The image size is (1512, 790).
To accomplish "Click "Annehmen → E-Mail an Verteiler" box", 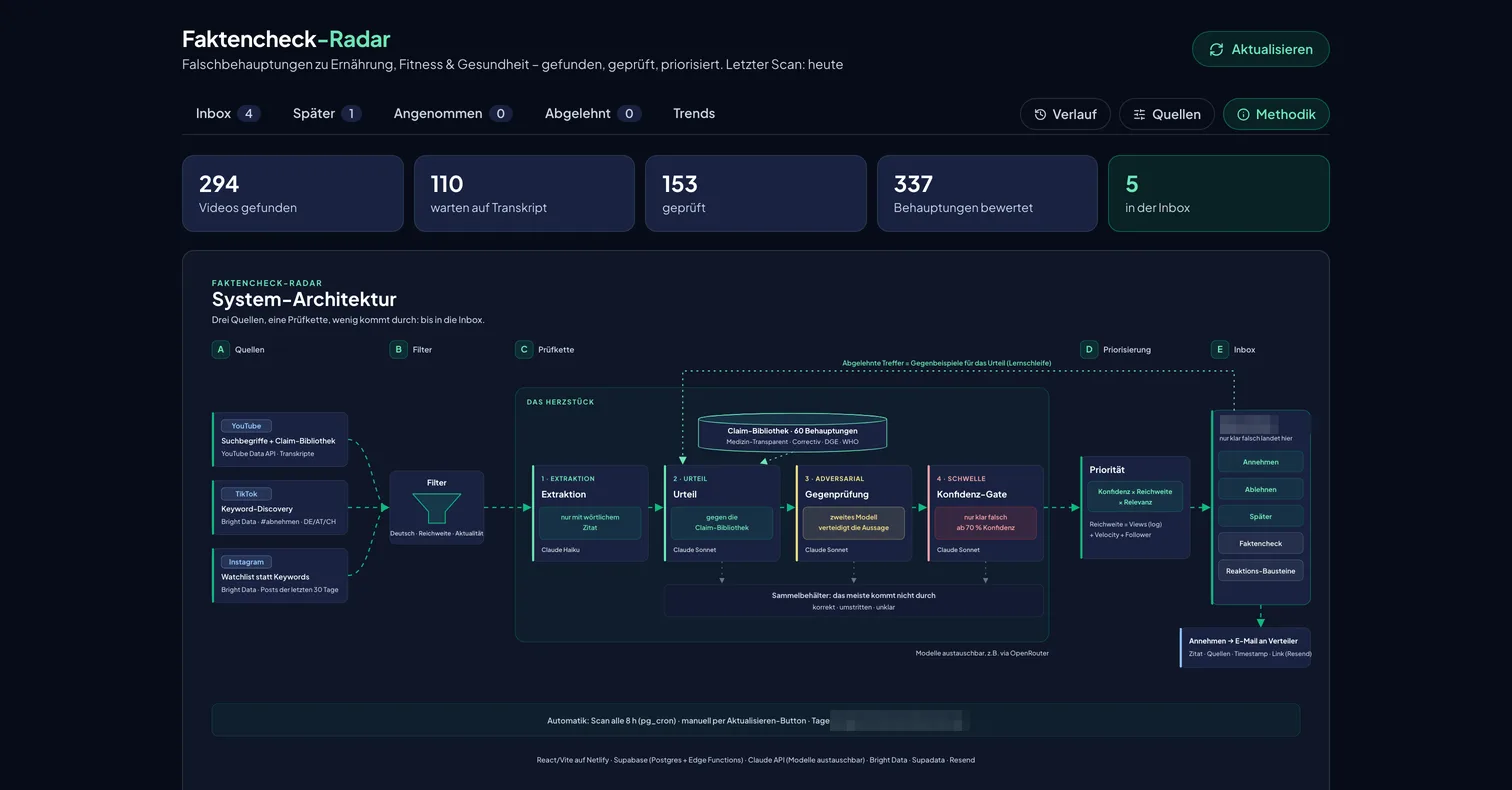I will [x=1245, y=647].
